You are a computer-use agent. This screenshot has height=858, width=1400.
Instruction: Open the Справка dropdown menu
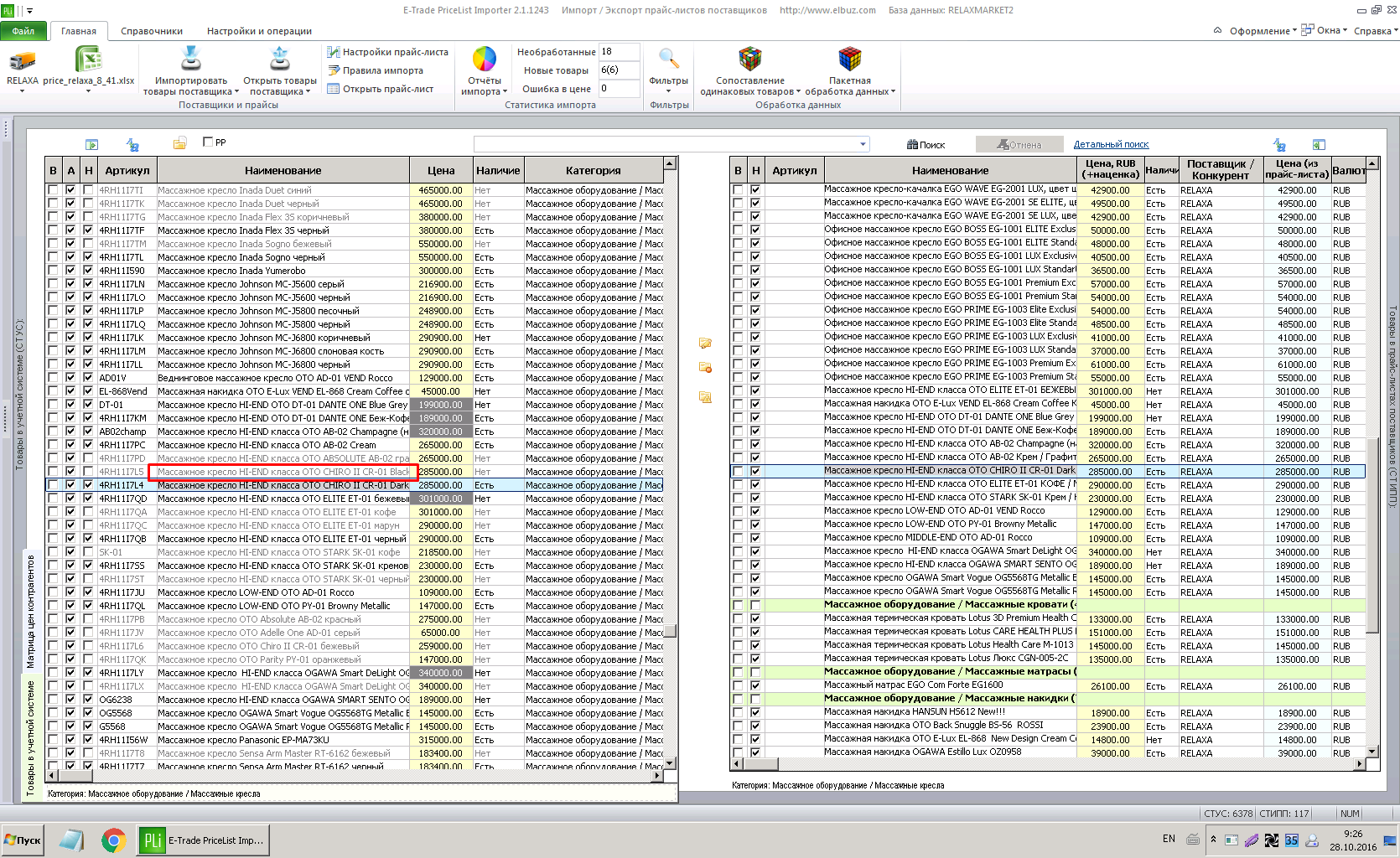pyautogui.click(x=1376, y=31)
